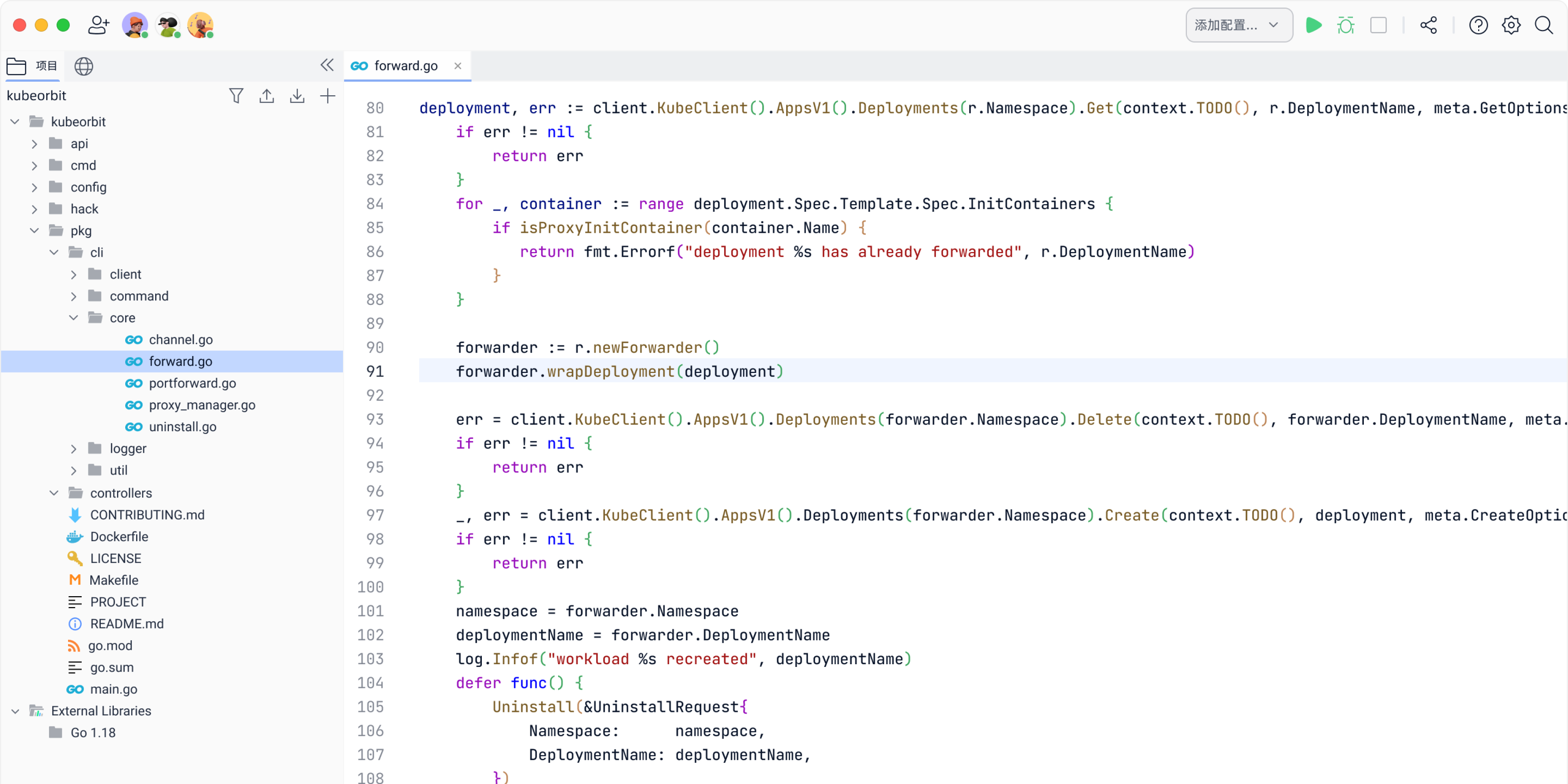Screen dimensions: 1568x784
Task: Collapse the External Libraries node
Action: [x=15, y=711]
